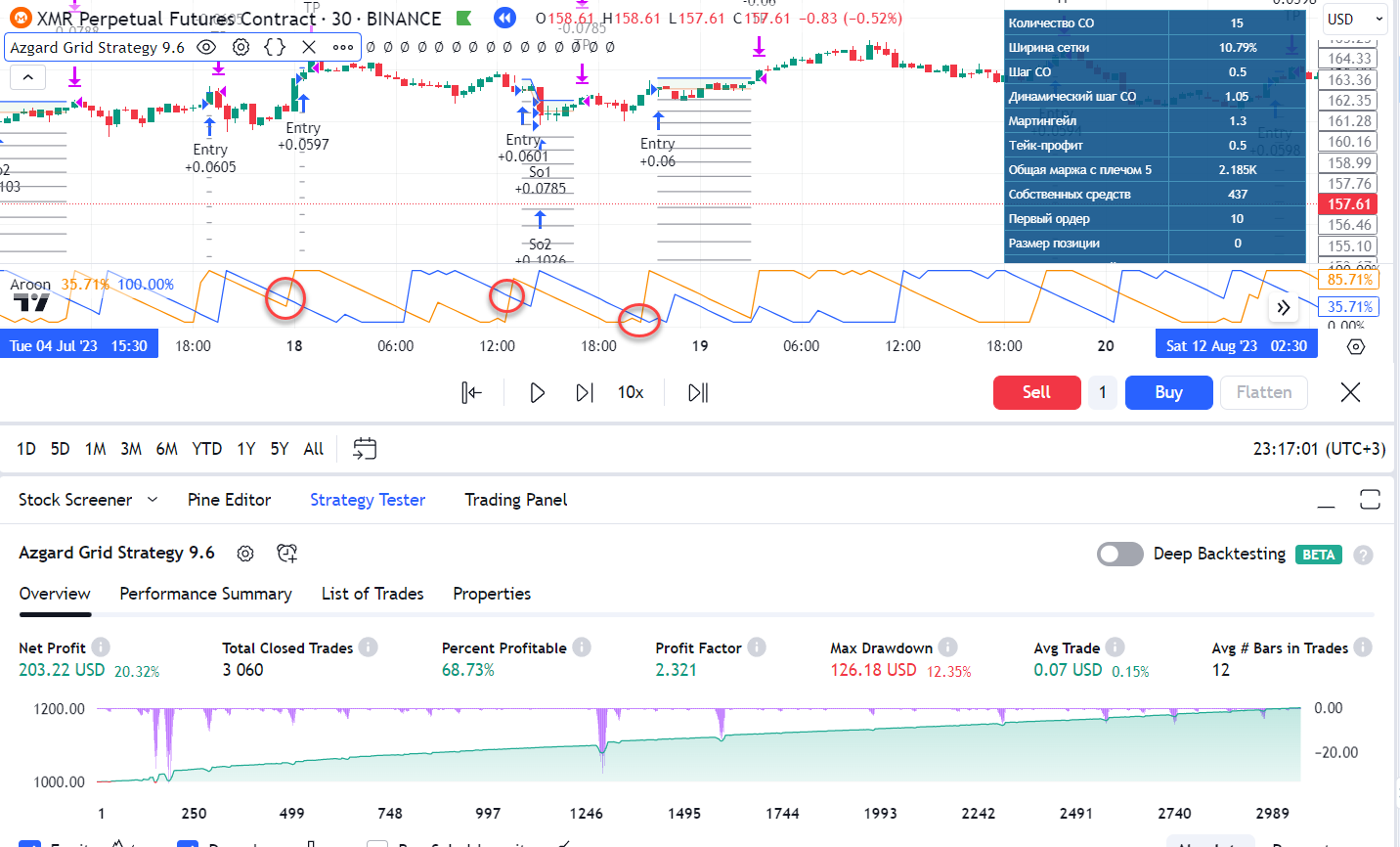The height and width of the screenshot is (847, 1400).
Task: Open the Trading Panel tab
Action: pos(516,500)
